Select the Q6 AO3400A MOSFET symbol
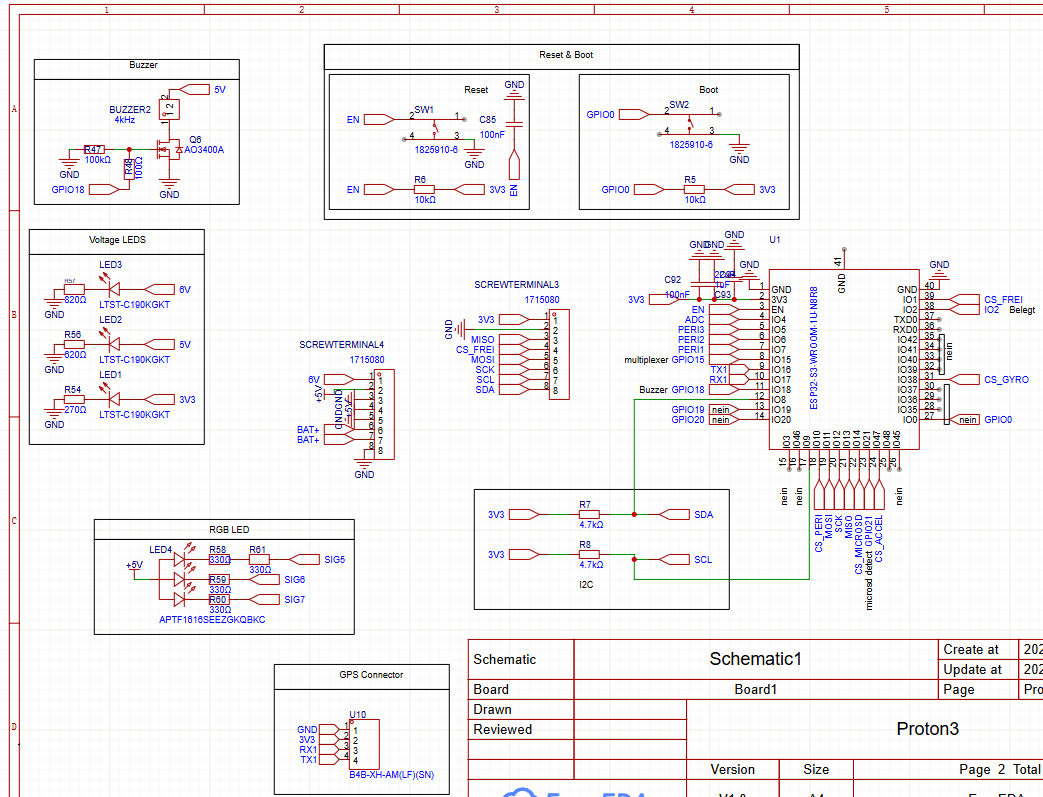The image size is (1043, 797). (167, 151)
